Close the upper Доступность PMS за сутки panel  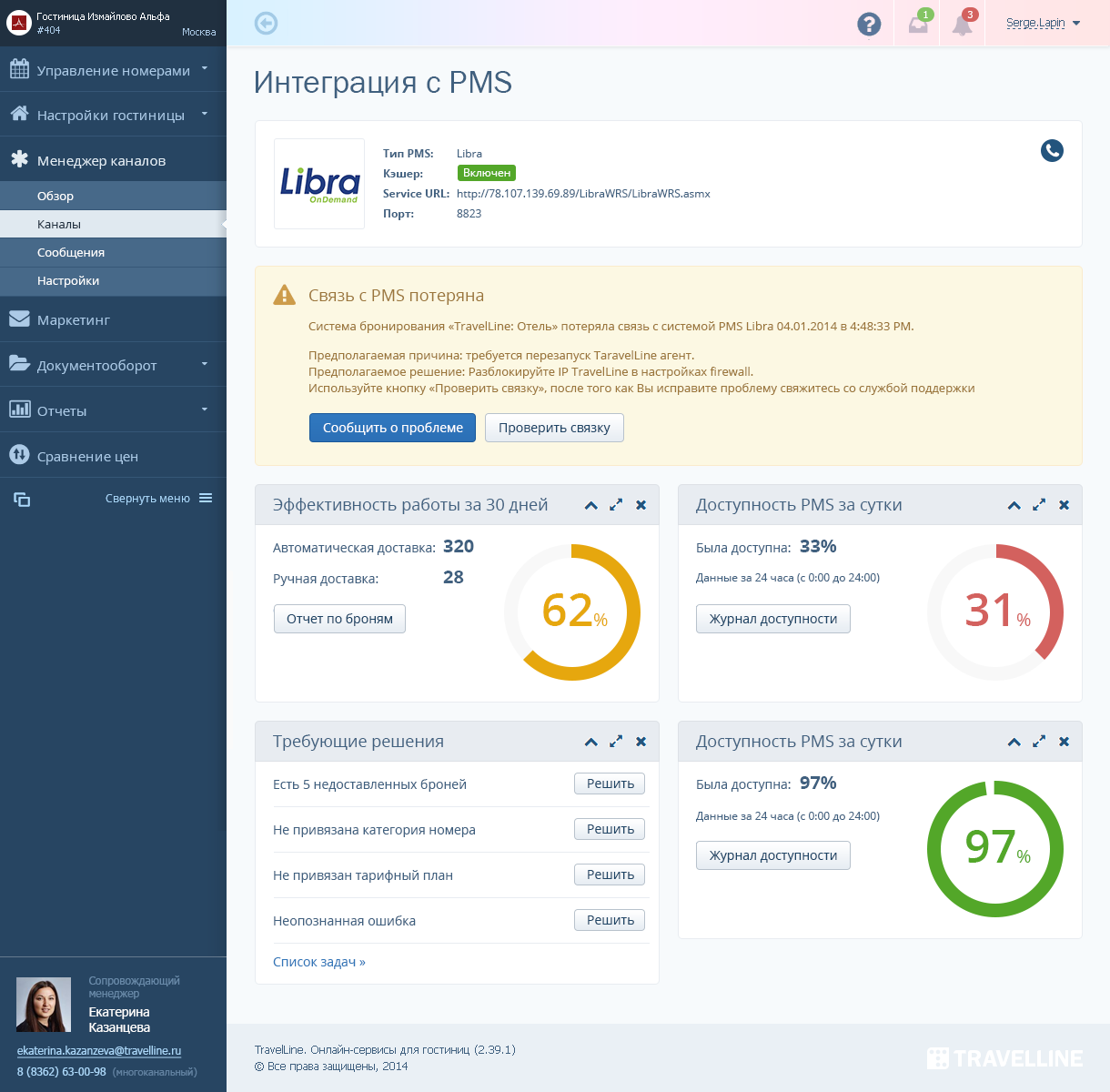coord(1065,505)
